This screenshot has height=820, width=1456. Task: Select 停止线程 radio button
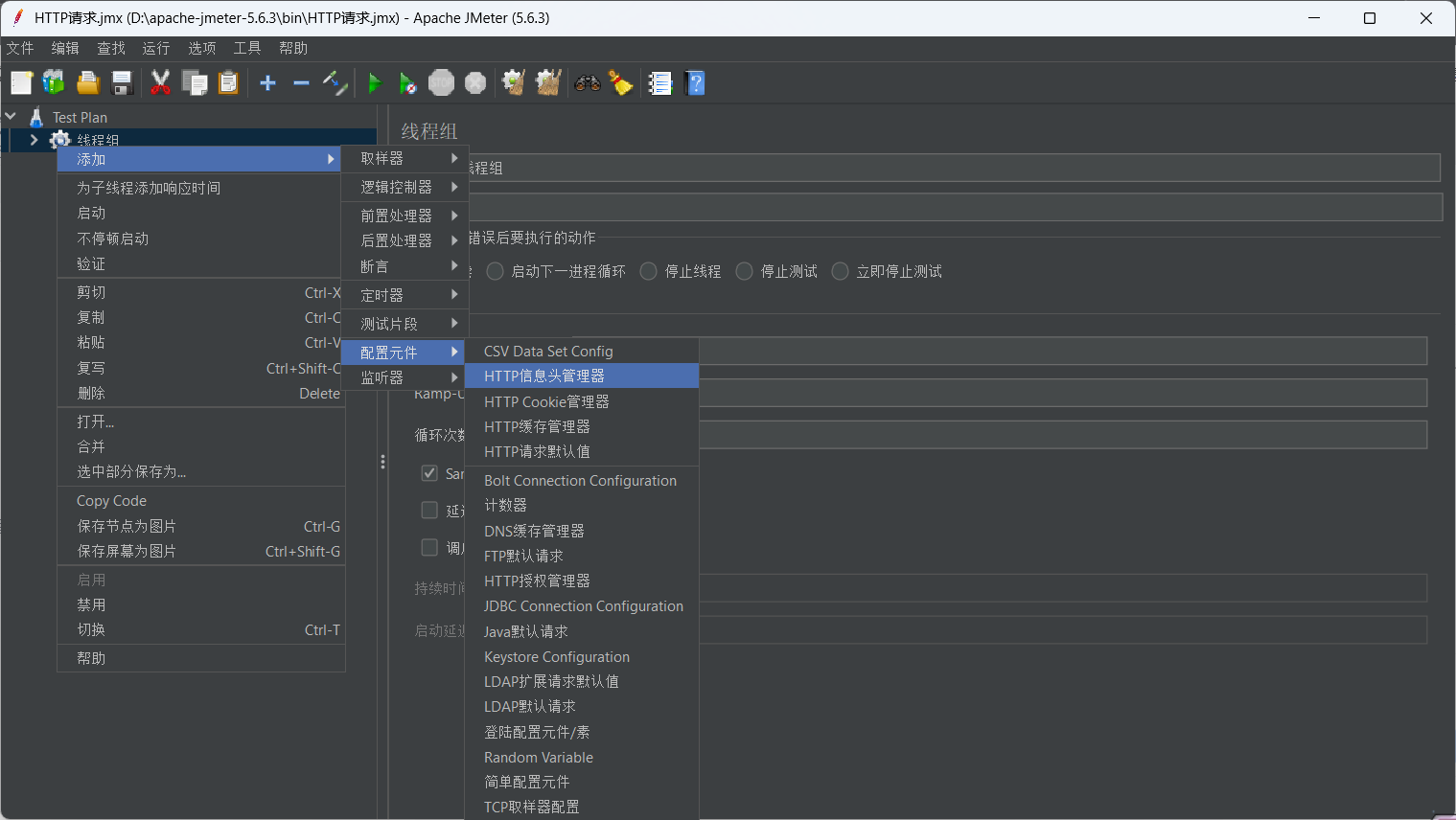[648, 271]
